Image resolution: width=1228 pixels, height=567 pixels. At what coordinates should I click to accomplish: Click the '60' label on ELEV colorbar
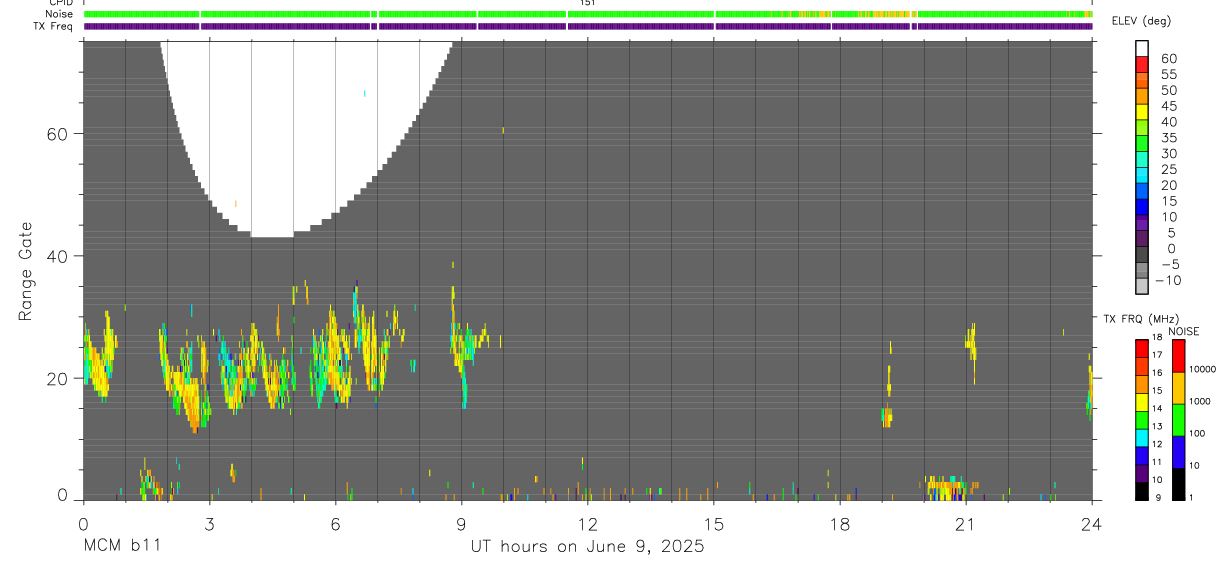tap(1167, 59)
